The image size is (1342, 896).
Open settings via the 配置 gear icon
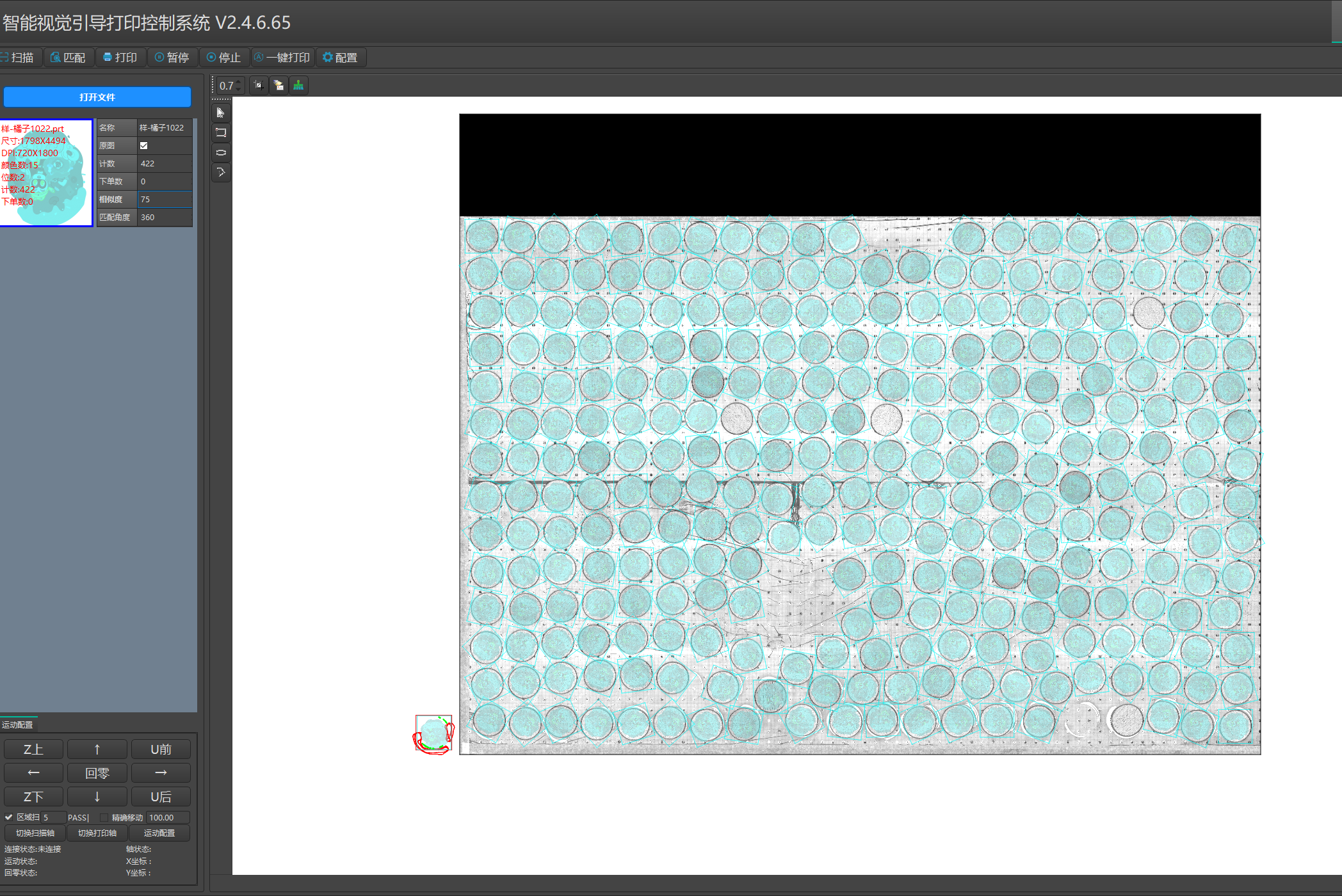pyautogui.click(x=341, y=57)
